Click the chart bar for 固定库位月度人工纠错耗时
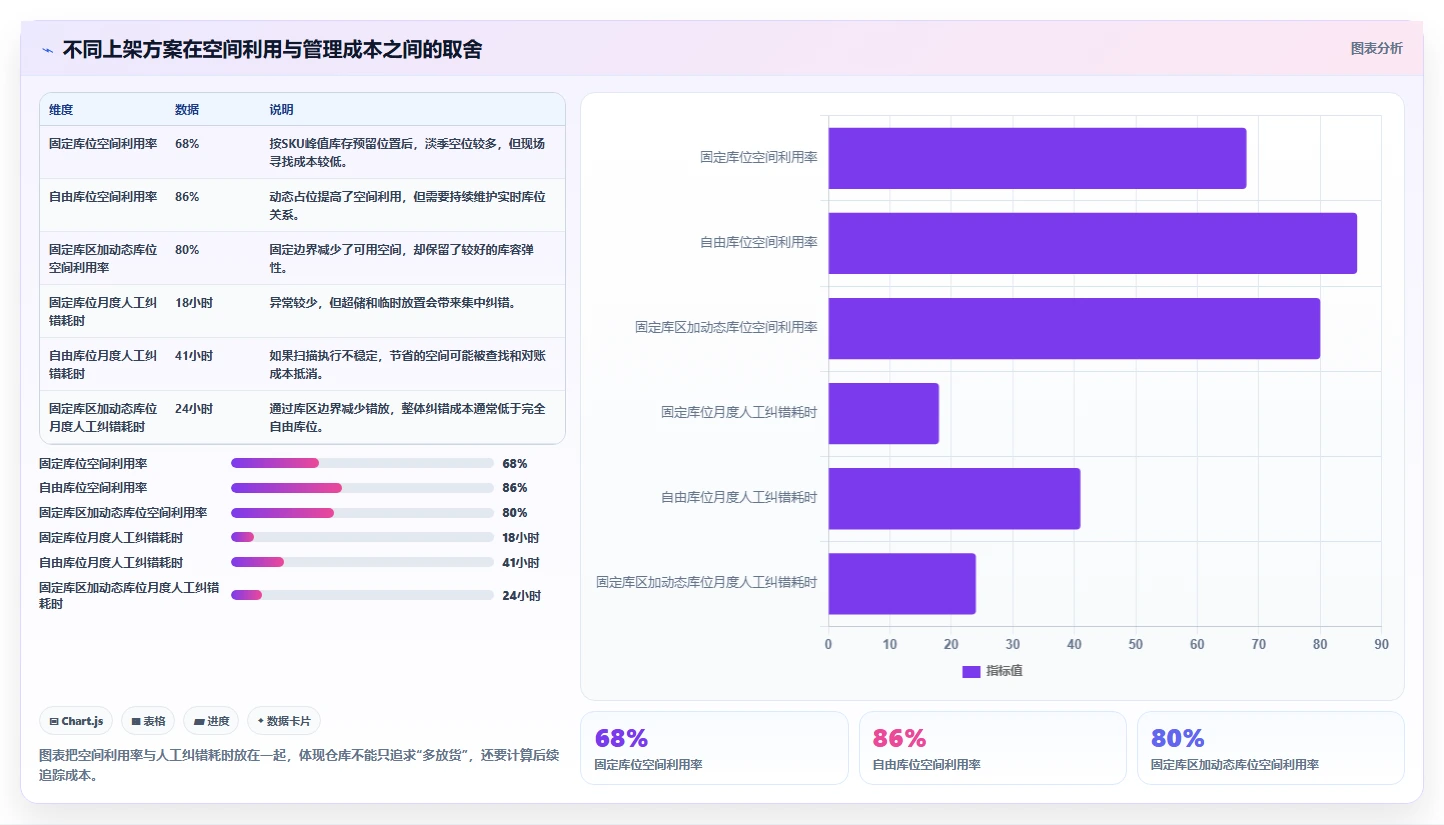Screen dimensions: 1444x825 [x=883, y=413]
